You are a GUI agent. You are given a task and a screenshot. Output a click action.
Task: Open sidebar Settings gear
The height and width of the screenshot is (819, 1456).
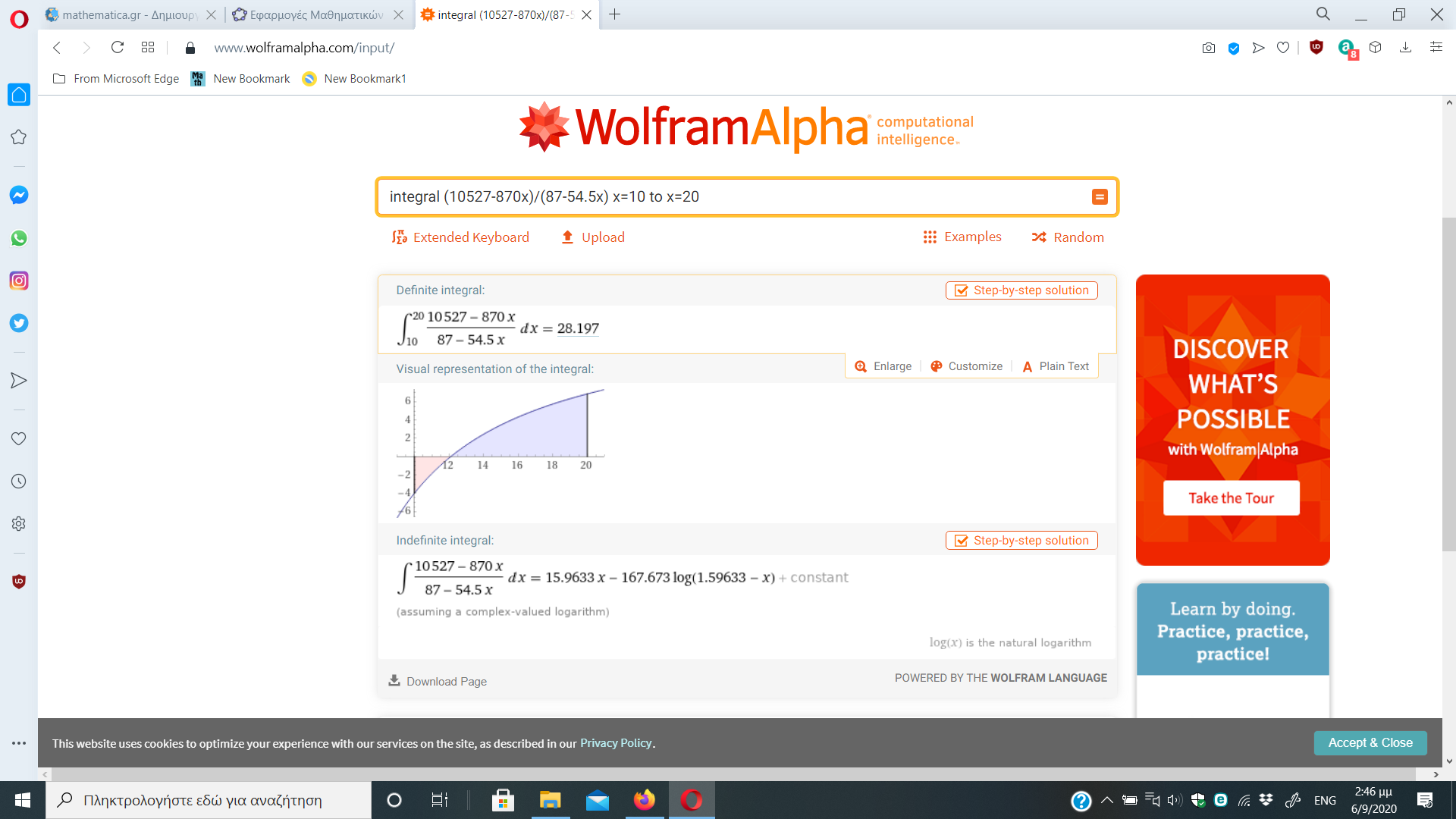[19, 524]
